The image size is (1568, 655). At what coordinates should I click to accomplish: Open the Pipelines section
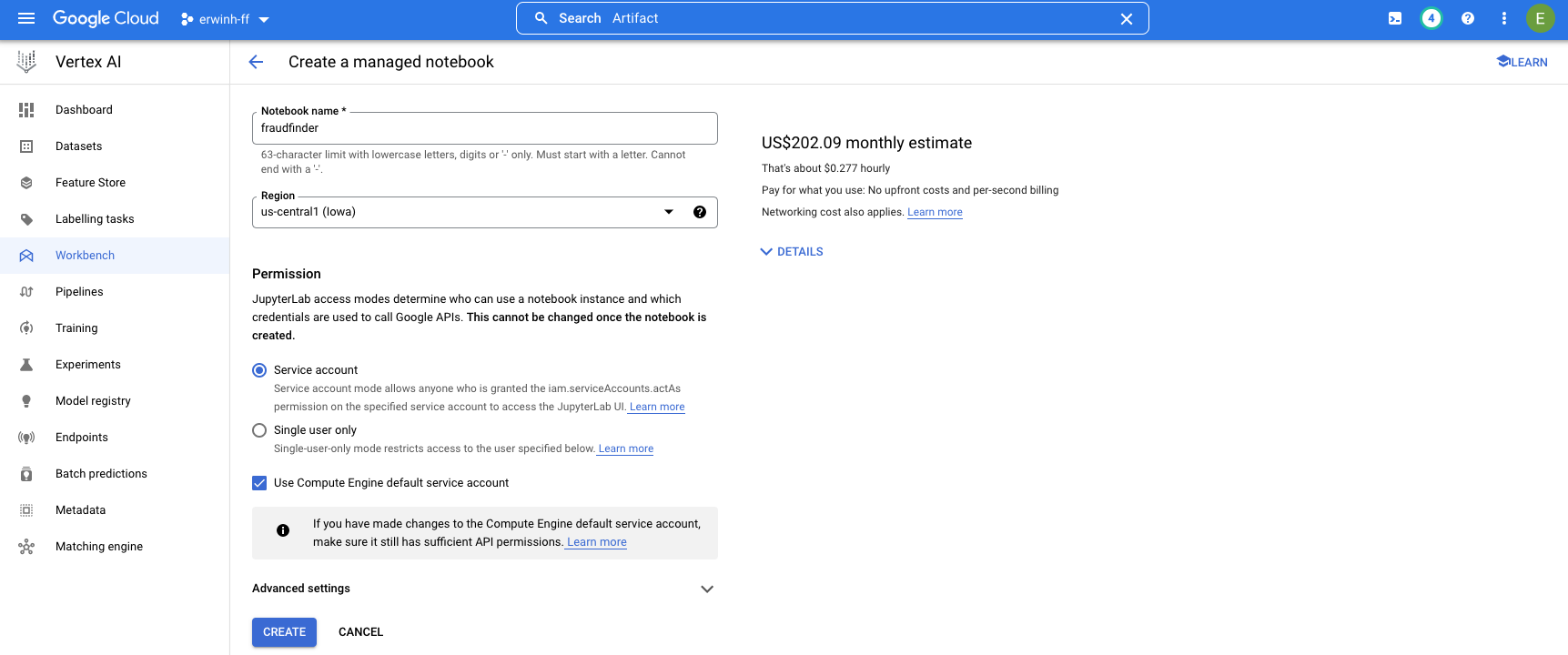pyautogui.click(x=79, y=291)
